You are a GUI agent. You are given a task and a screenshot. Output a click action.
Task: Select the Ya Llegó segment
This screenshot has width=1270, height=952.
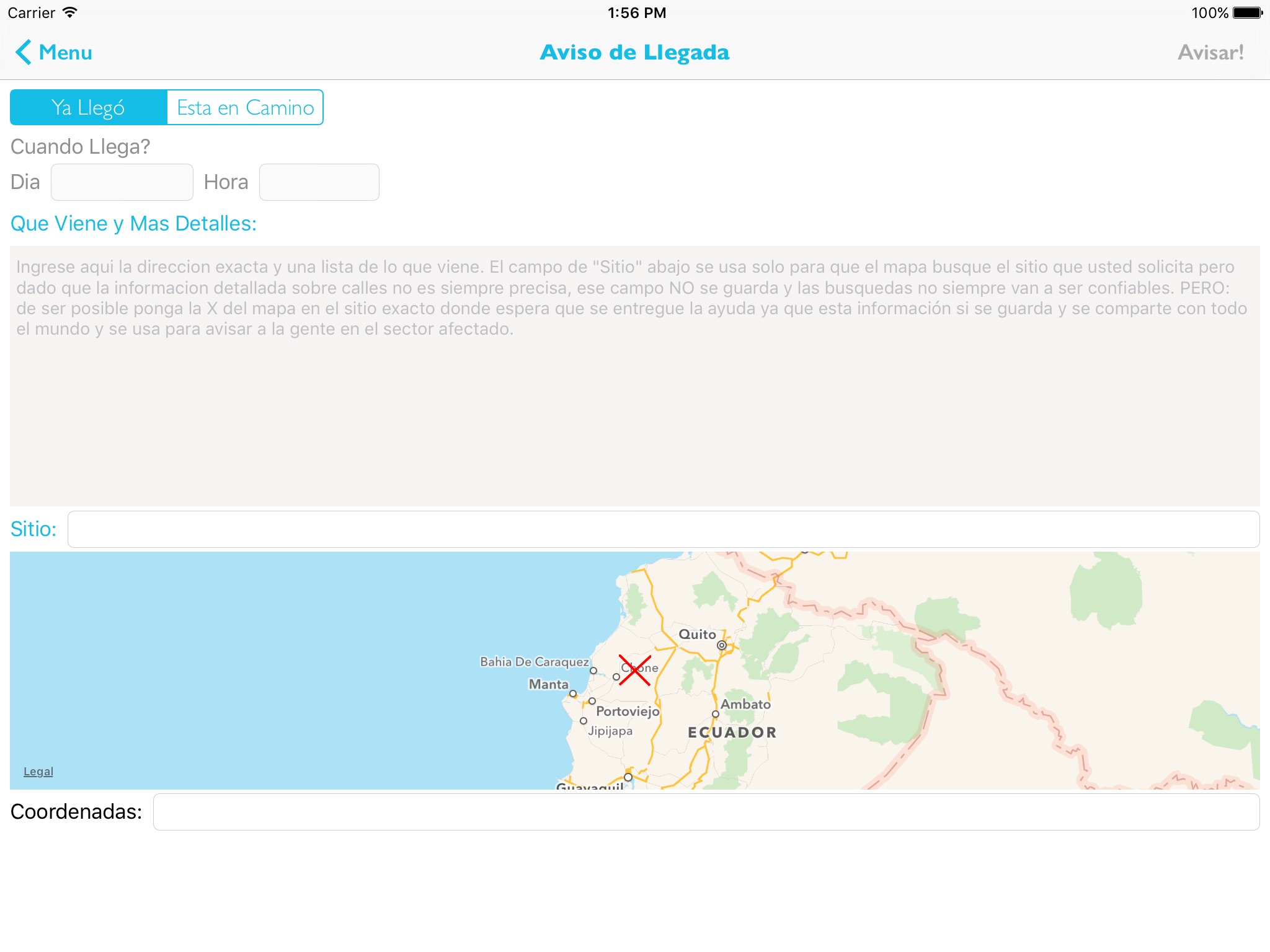pyautogui.click(x=89, y=108)
